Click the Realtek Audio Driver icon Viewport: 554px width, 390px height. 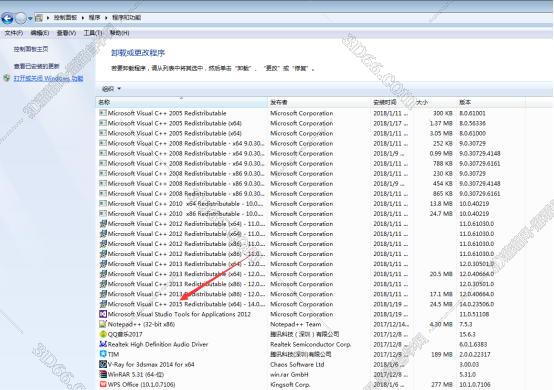(103, 344)
